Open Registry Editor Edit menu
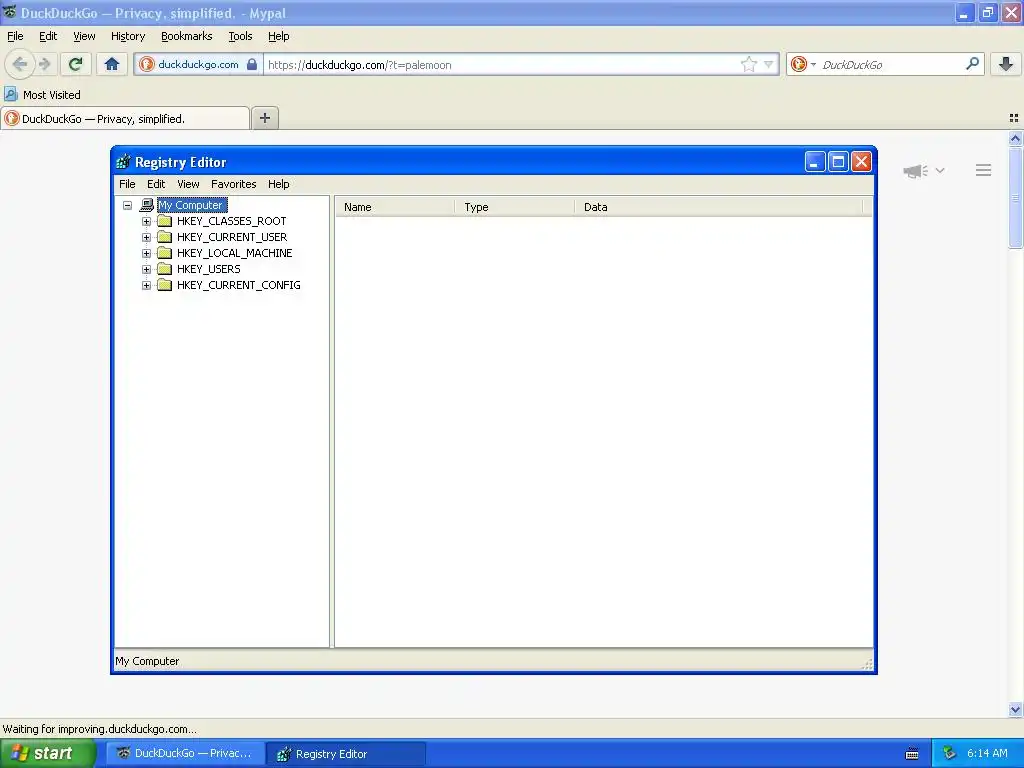The height and width of the screenshot is (768, 1024). coord(156,184)
